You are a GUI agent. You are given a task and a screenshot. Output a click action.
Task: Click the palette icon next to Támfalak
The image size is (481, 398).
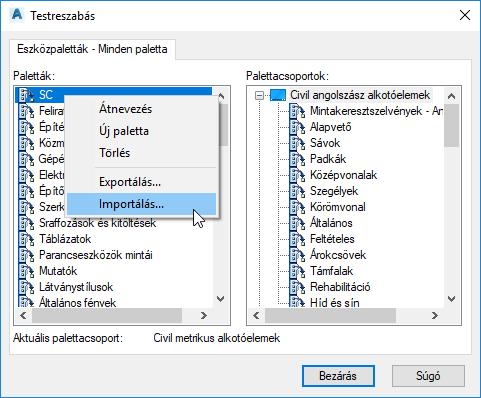(297, 271)
